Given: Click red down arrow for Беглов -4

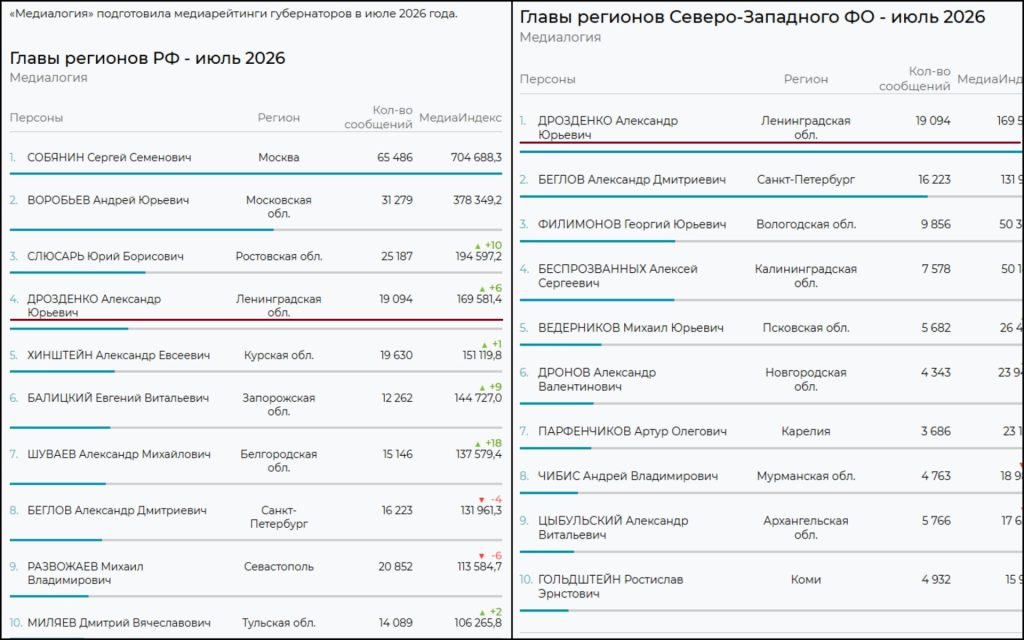Looking at the screenshot, I should click(x=482, y=500).
